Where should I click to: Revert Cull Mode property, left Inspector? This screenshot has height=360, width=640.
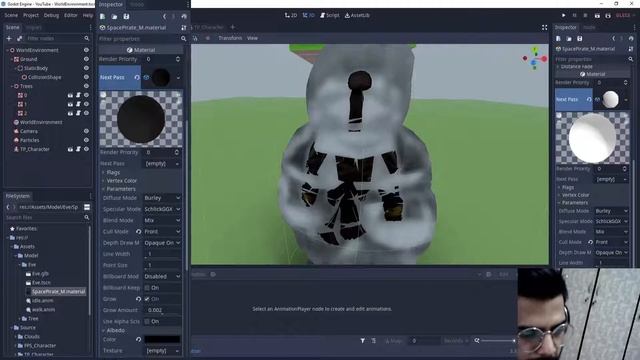pos(138,231)
